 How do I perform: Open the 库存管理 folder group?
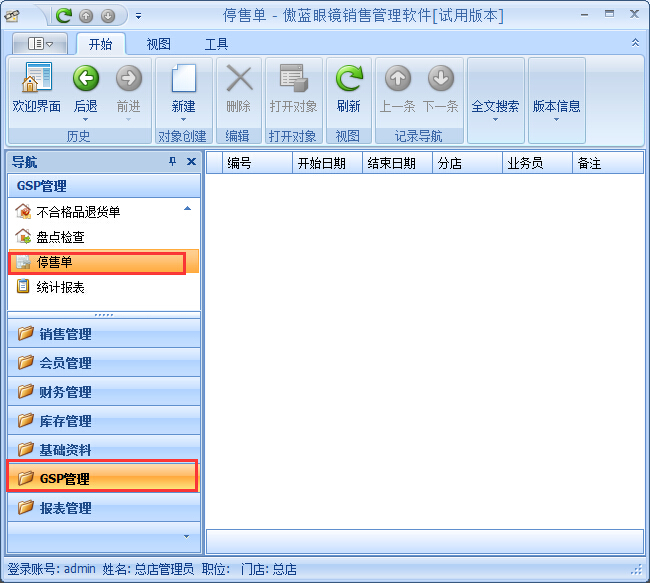point(104,420)
